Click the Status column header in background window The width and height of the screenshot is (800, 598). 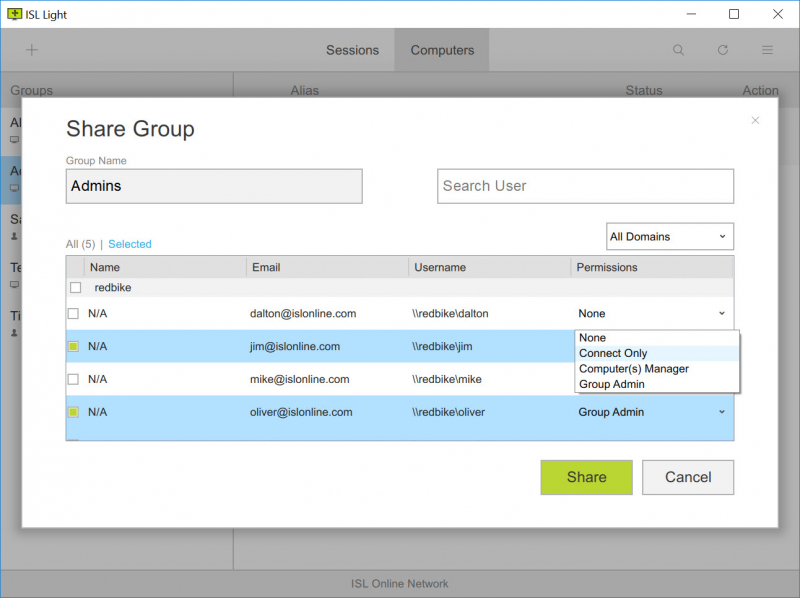click(x=644, y=90)
